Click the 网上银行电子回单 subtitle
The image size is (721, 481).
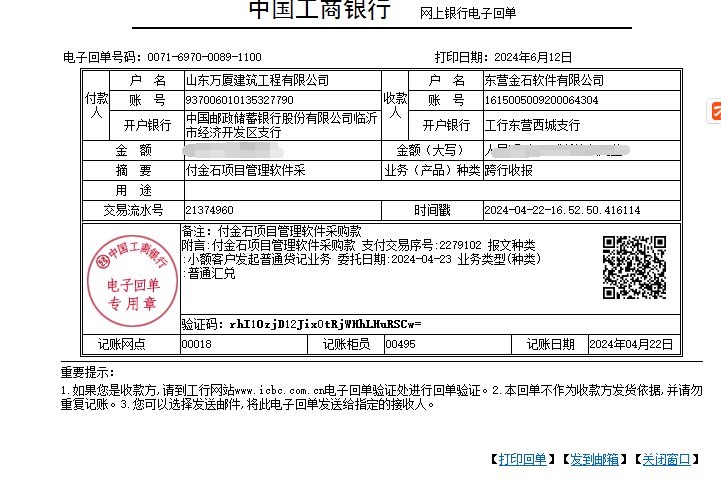(x=468, y=13)
